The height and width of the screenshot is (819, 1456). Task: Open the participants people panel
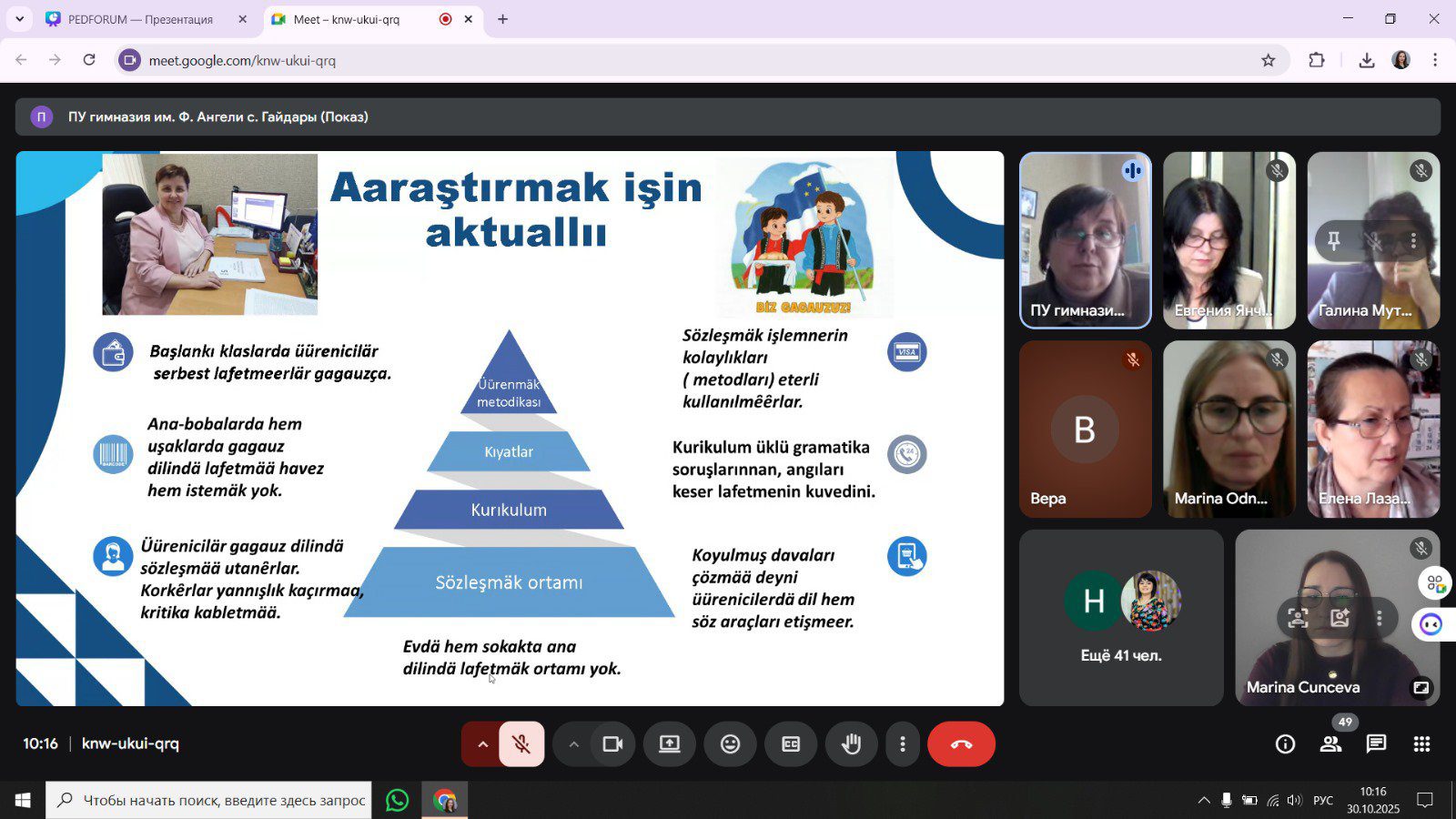(1330, 744)
